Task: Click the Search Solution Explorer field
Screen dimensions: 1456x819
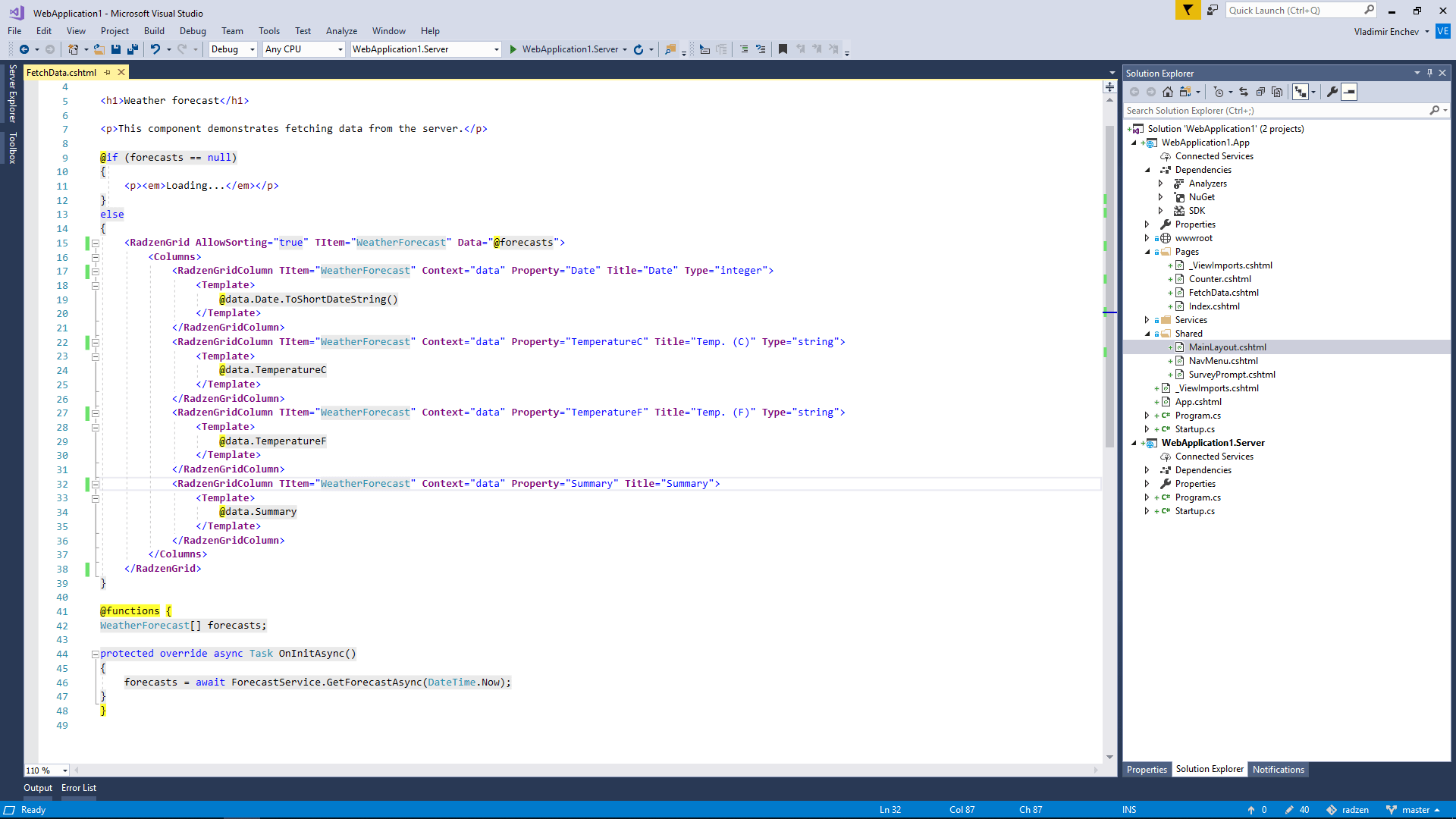Action: pos(1277,111)
